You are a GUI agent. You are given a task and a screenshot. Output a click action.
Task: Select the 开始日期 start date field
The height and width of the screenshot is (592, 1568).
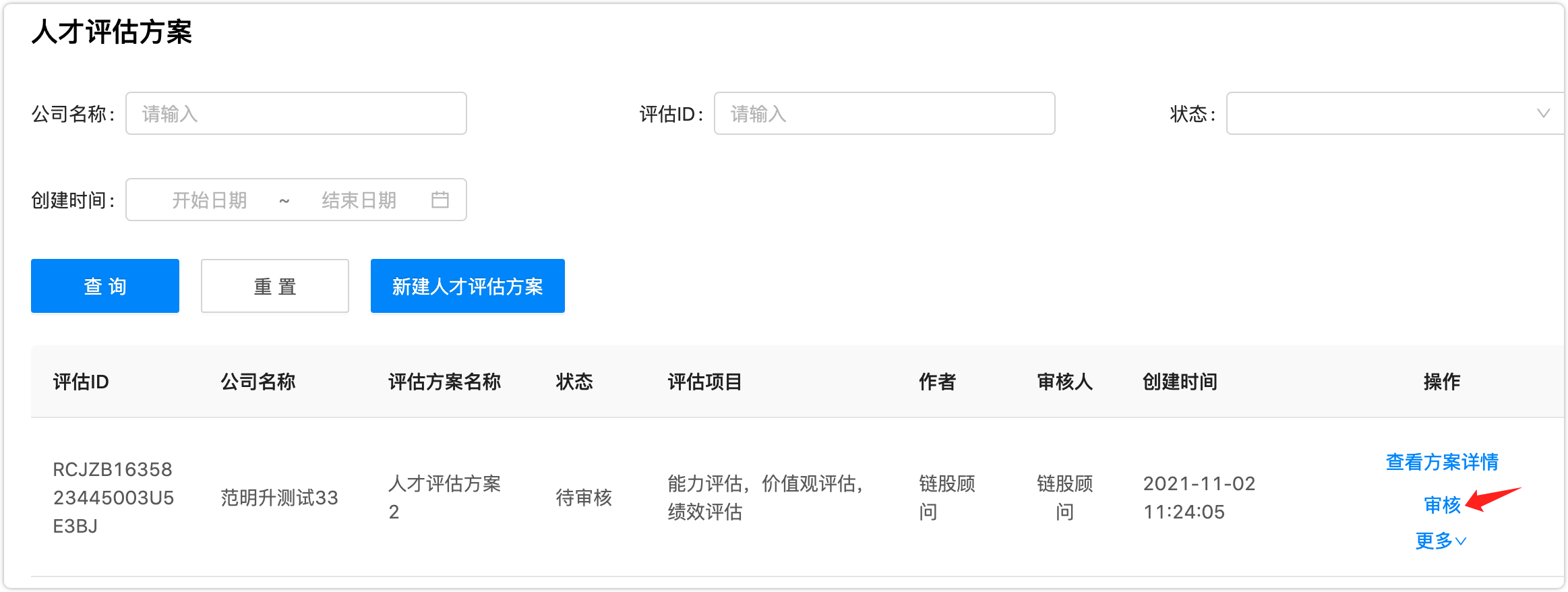pos(209,200)
